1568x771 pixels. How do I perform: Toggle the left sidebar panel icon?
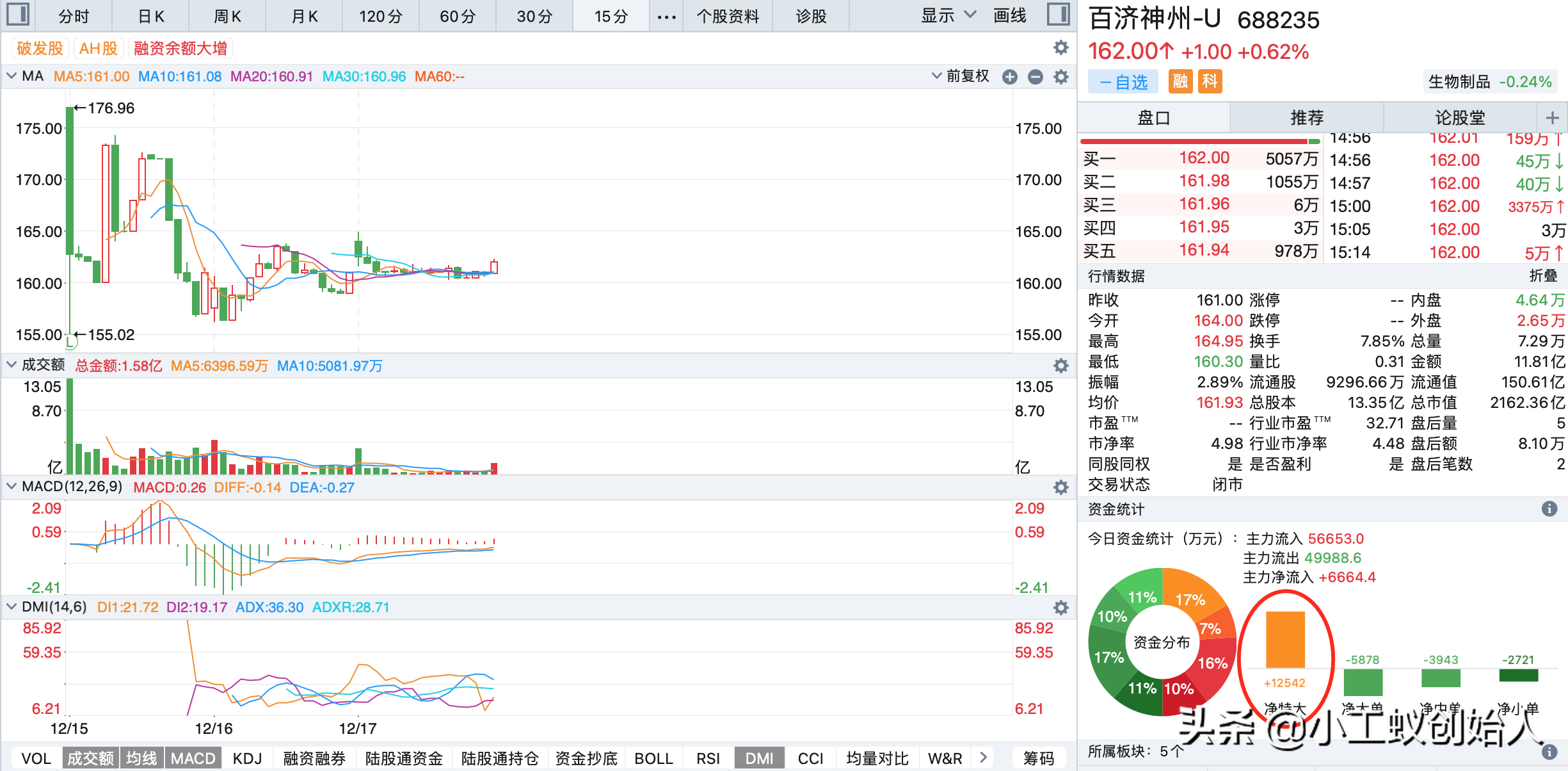(18, 14)
